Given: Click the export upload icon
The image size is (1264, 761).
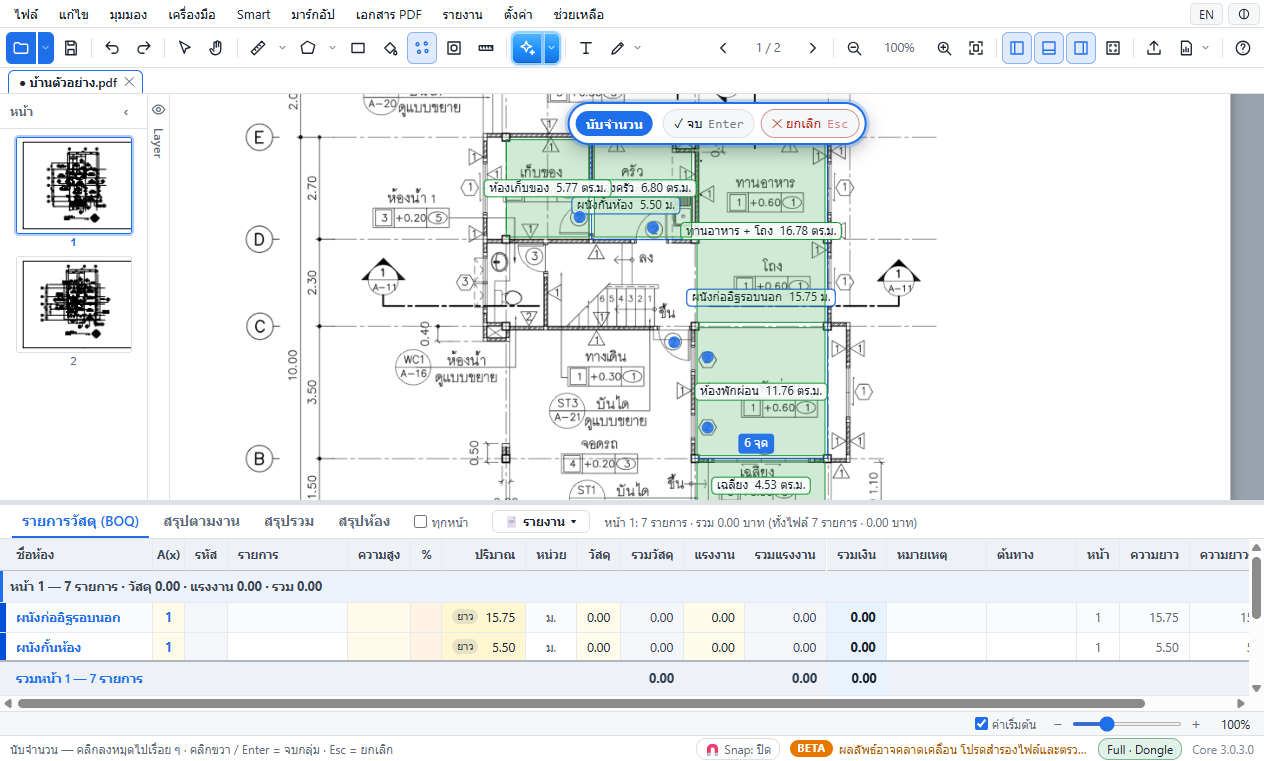Looking at the screenshot, I should [x=1154, y=48].
